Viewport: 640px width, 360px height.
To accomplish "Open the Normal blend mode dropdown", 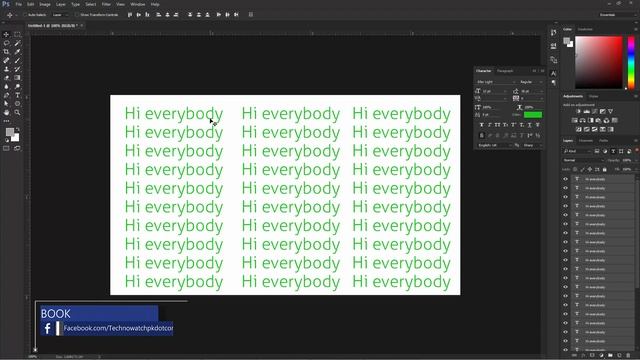I will click(x=583, y=160).
